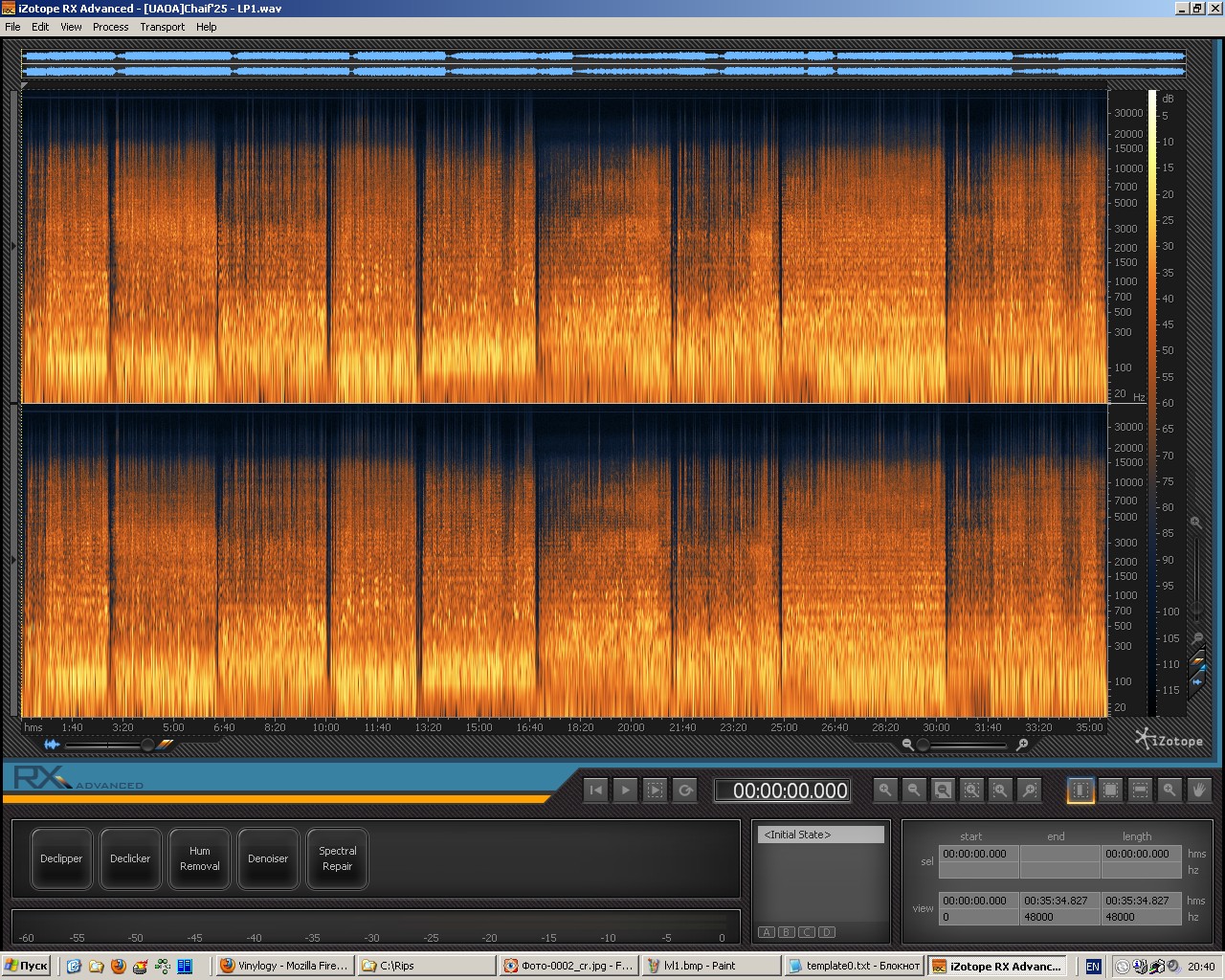The height and width of the screenshot is (980, 1225).
Task: Click the waveform/spectrogram blend slider handle
Action: 147,744
